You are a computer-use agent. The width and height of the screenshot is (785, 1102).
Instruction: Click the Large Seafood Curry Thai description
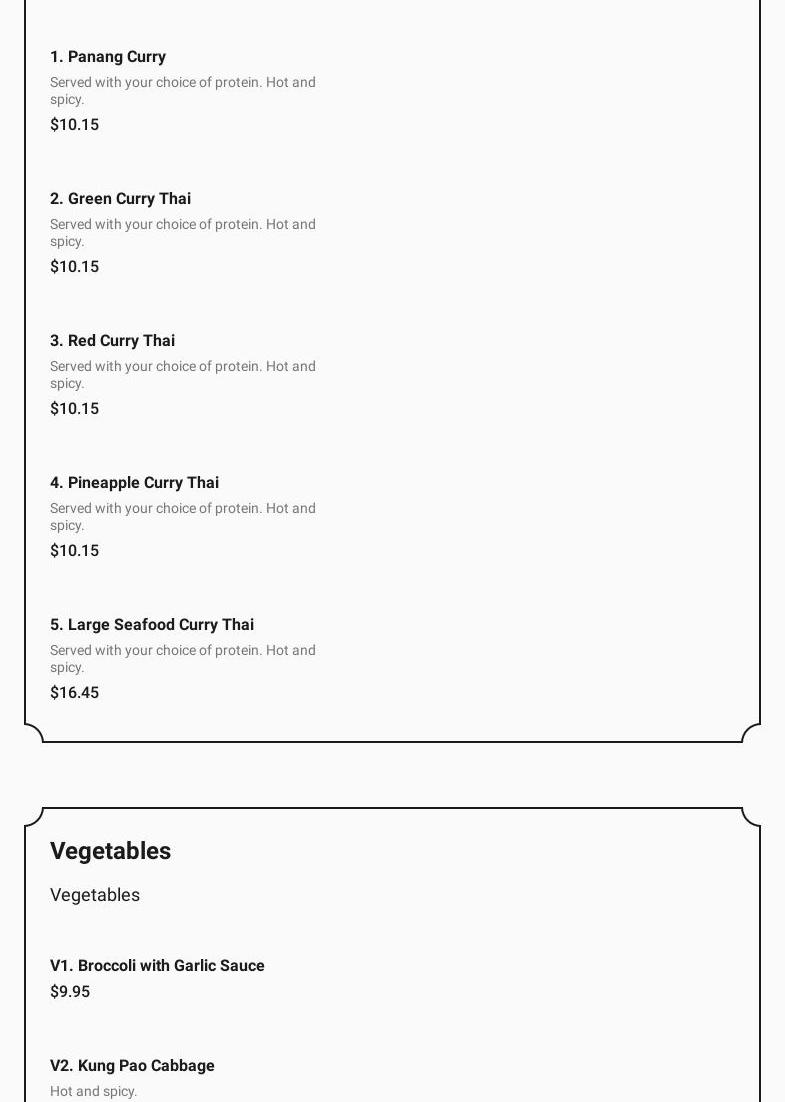tap(182, 658)
